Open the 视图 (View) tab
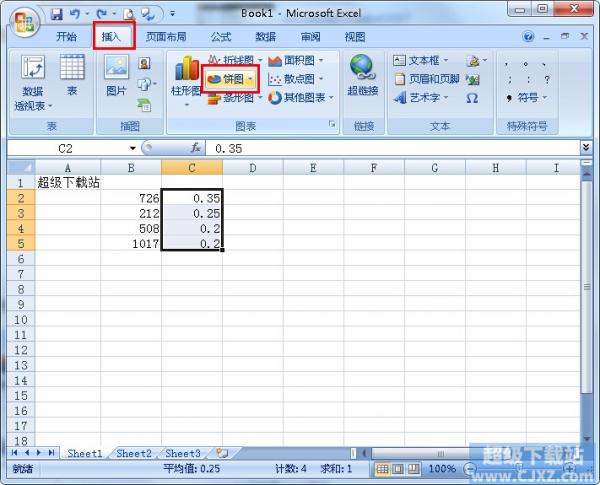 355,37
